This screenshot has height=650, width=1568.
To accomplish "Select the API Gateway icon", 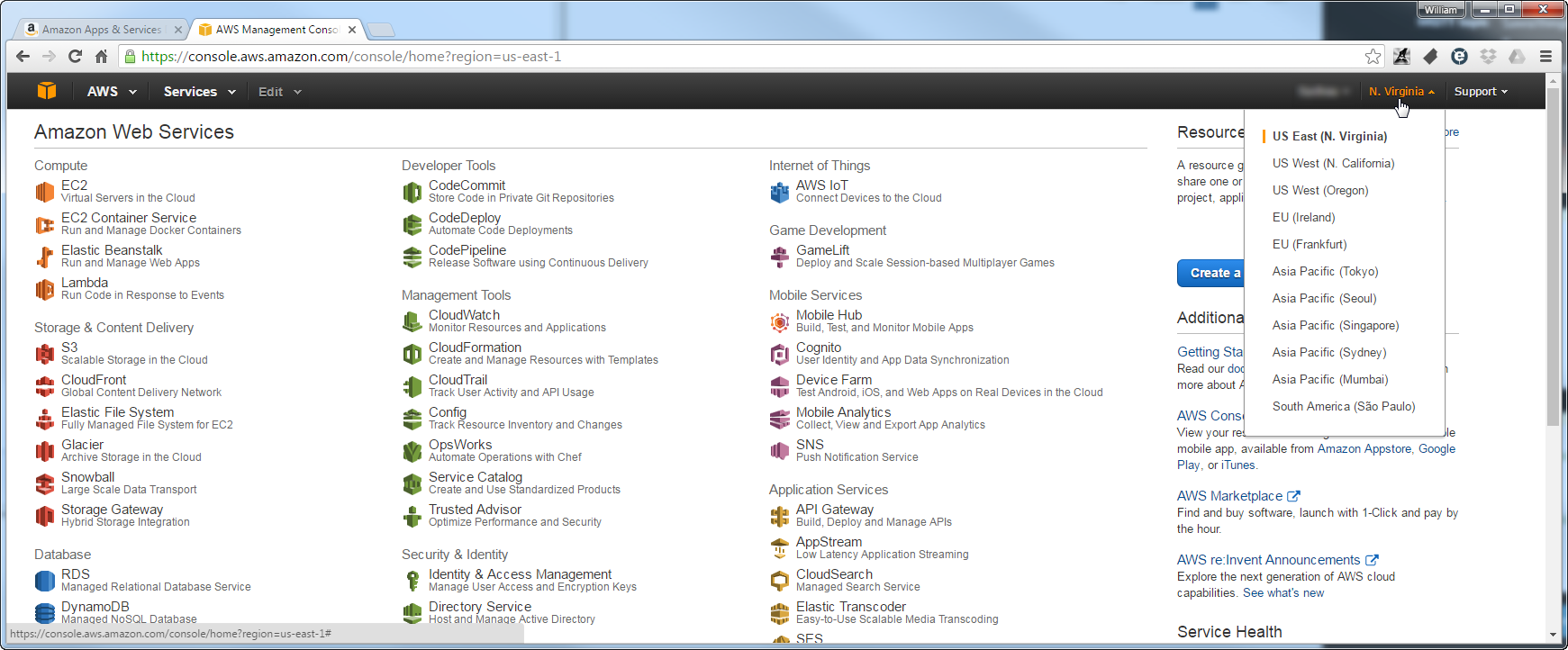I will click(x=779, y=516).
